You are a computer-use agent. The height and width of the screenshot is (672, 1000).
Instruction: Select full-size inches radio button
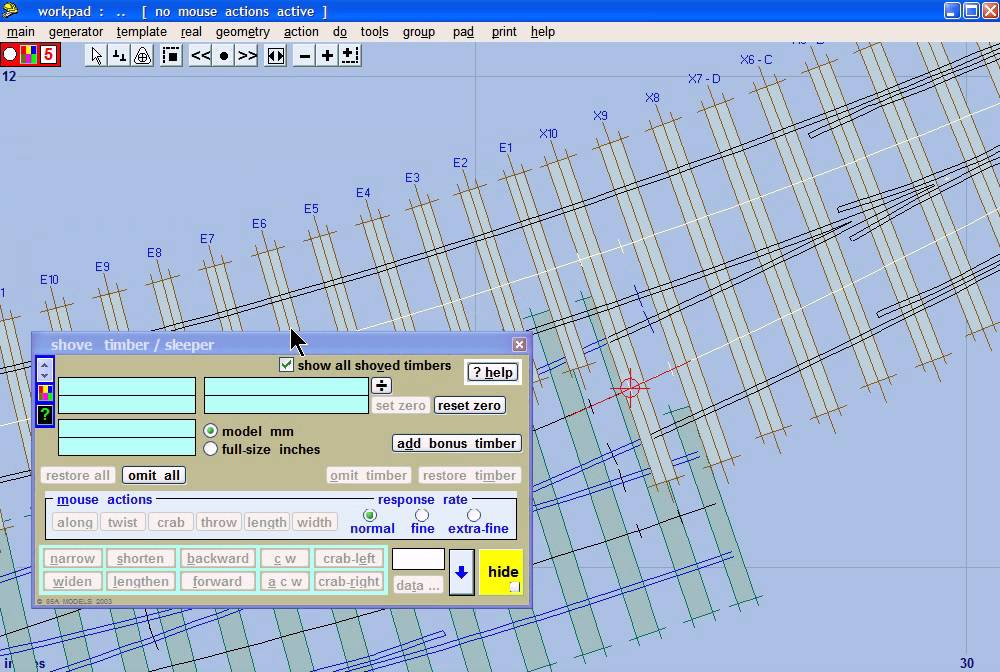click(x=210, y=449)
